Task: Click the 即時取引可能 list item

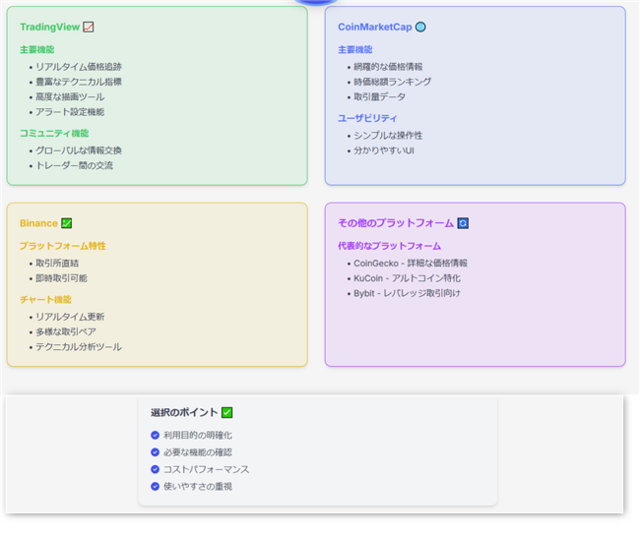Action: click(x=61, y=278)
